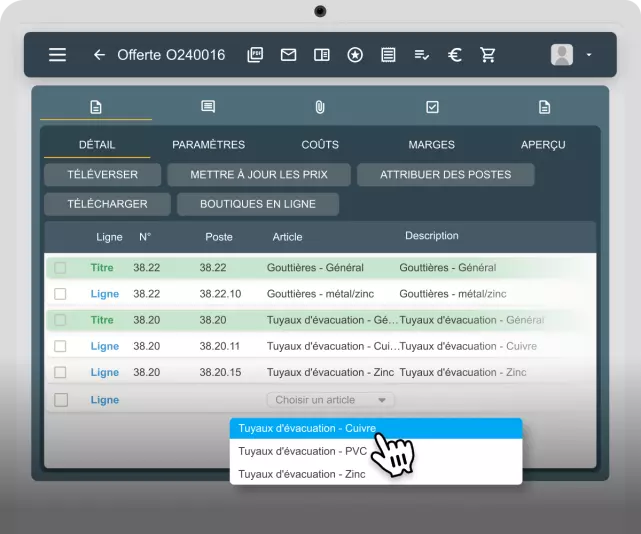Open the hamburger menu
The image size is (641, 534).
click(x=57, y=55)
